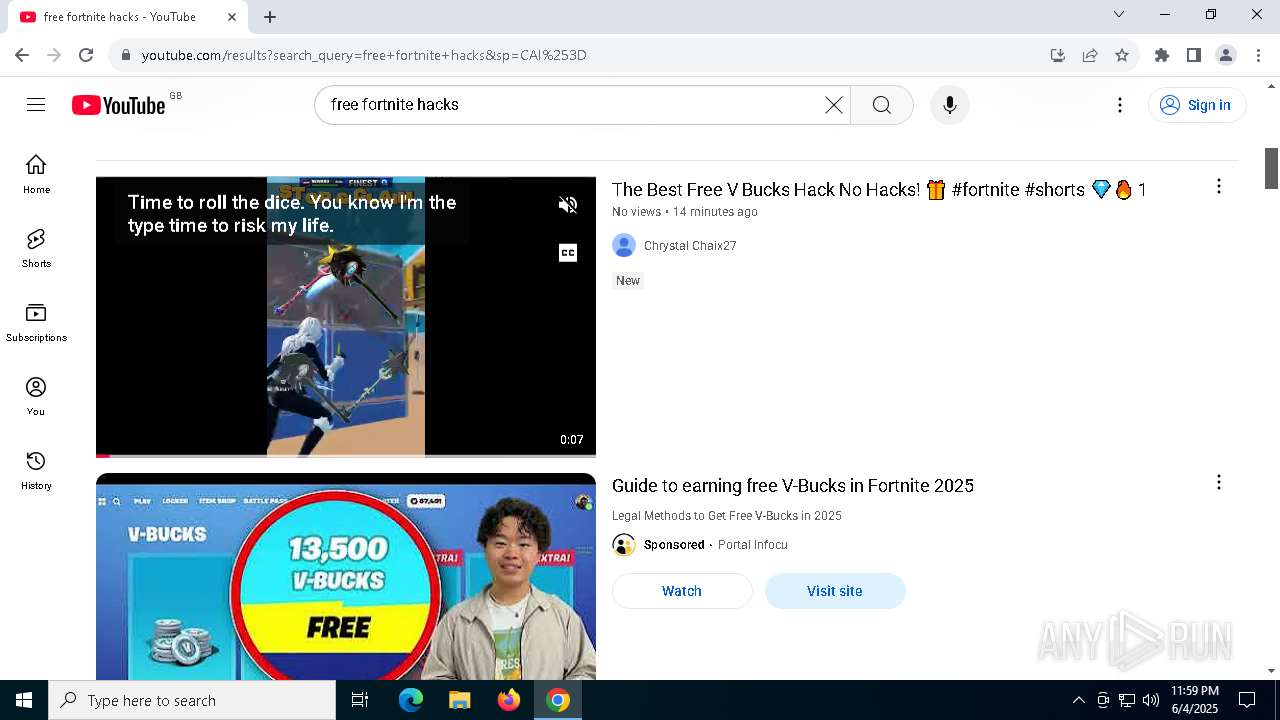The width and height of the screenshot is (1280, 720).
Task: Open Chrome profile avatar
Action: [1226, 55]
